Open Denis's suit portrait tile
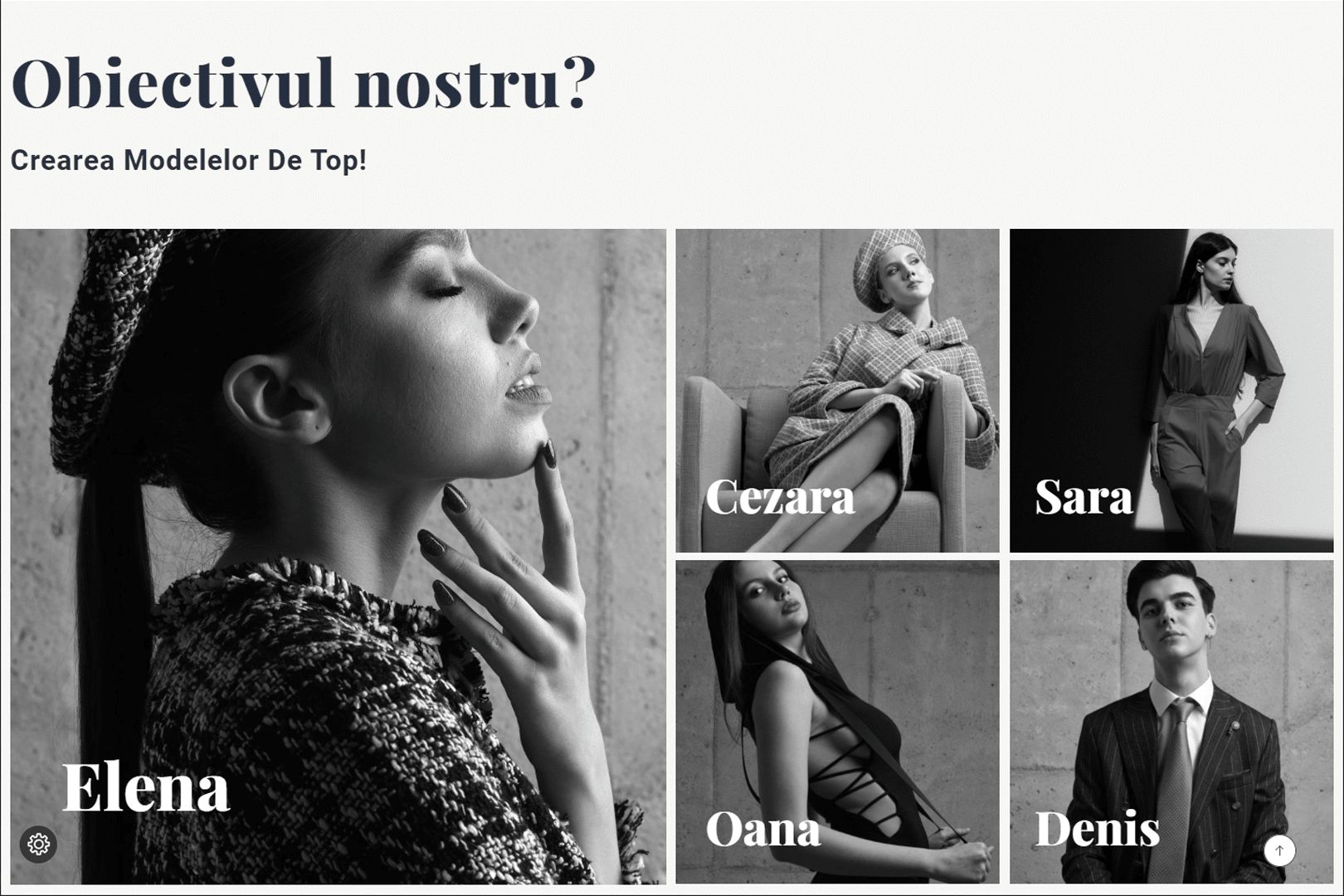Viewport: 1344px width, 896px height. [1171, 722]
